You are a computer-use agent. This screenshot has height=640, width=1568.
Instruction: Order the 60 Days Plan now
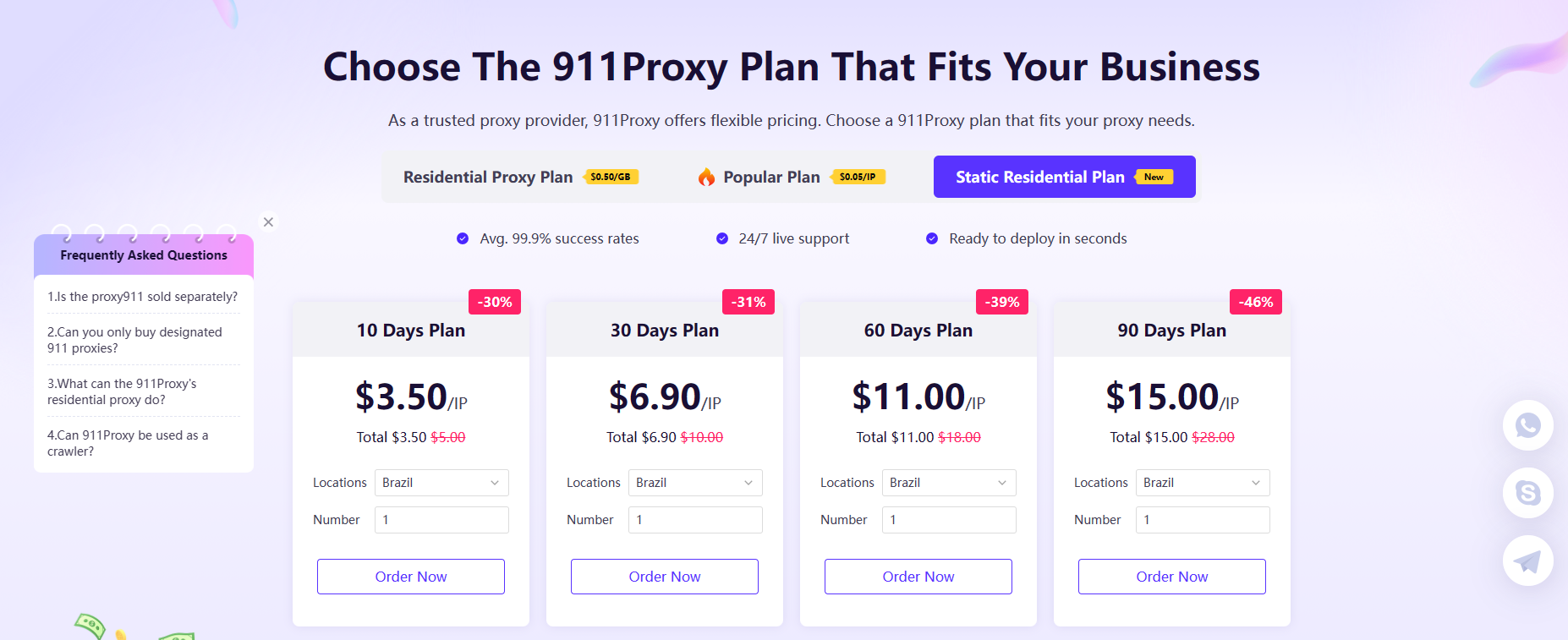918,577
